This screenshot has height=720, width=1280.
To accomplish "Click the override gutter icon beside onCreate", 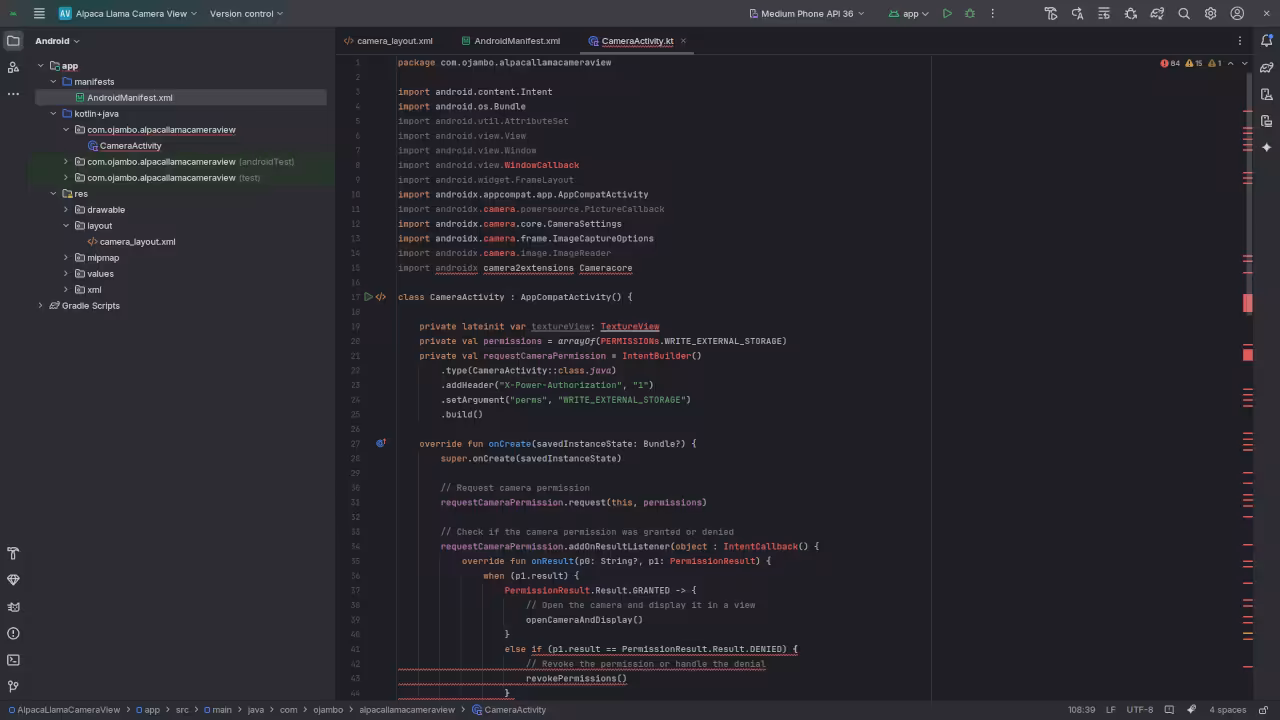I will point(380,443).
